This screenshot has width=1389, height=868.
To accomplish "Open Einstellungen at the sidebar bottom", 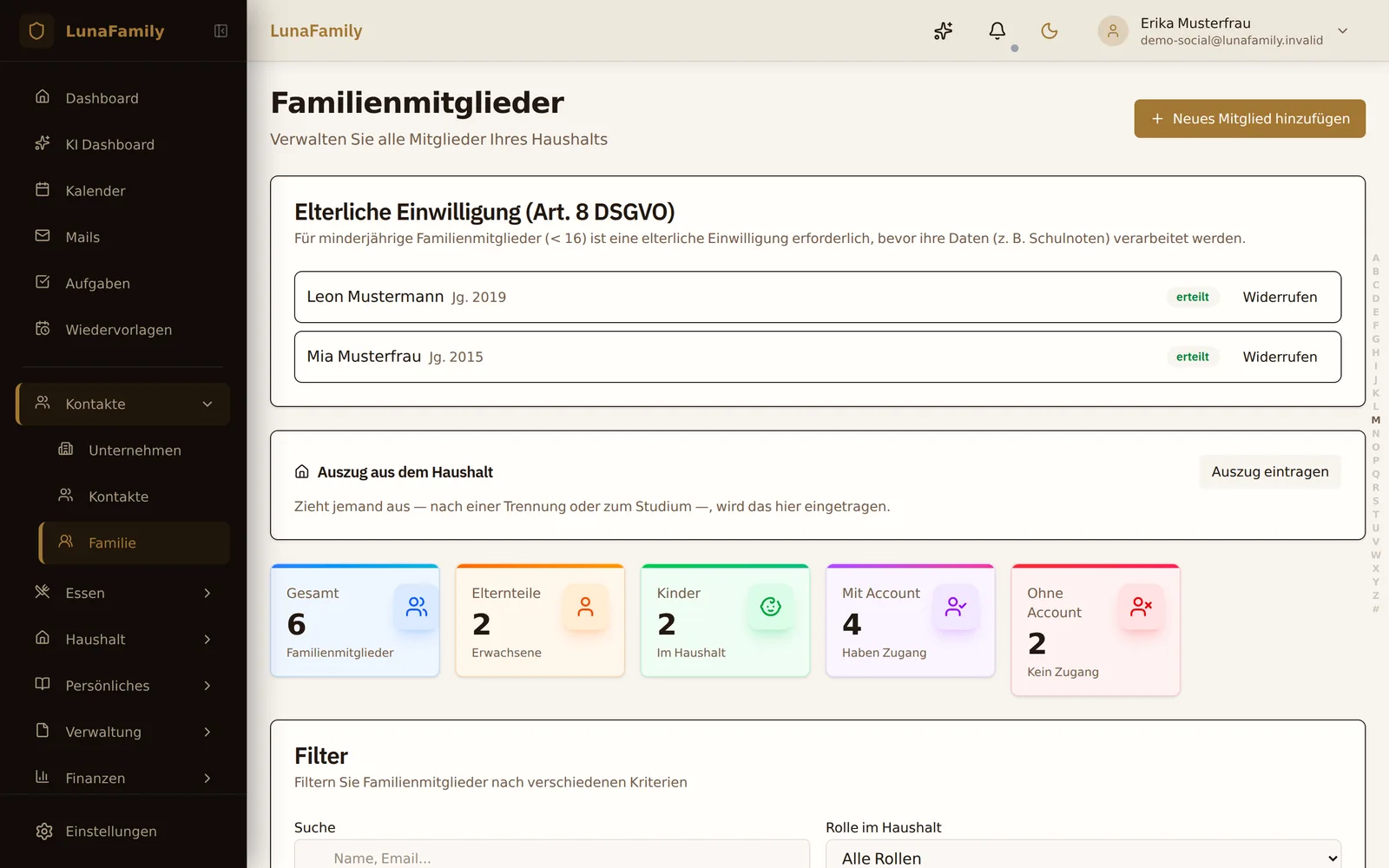I will pyautogui.click(x=123, y=832).
